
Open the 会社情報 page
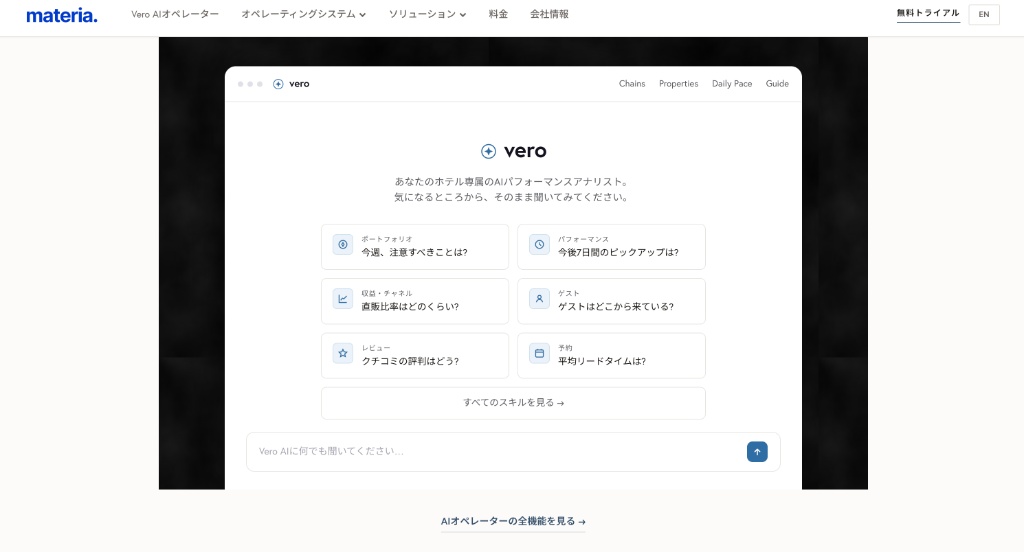(549, 14)
